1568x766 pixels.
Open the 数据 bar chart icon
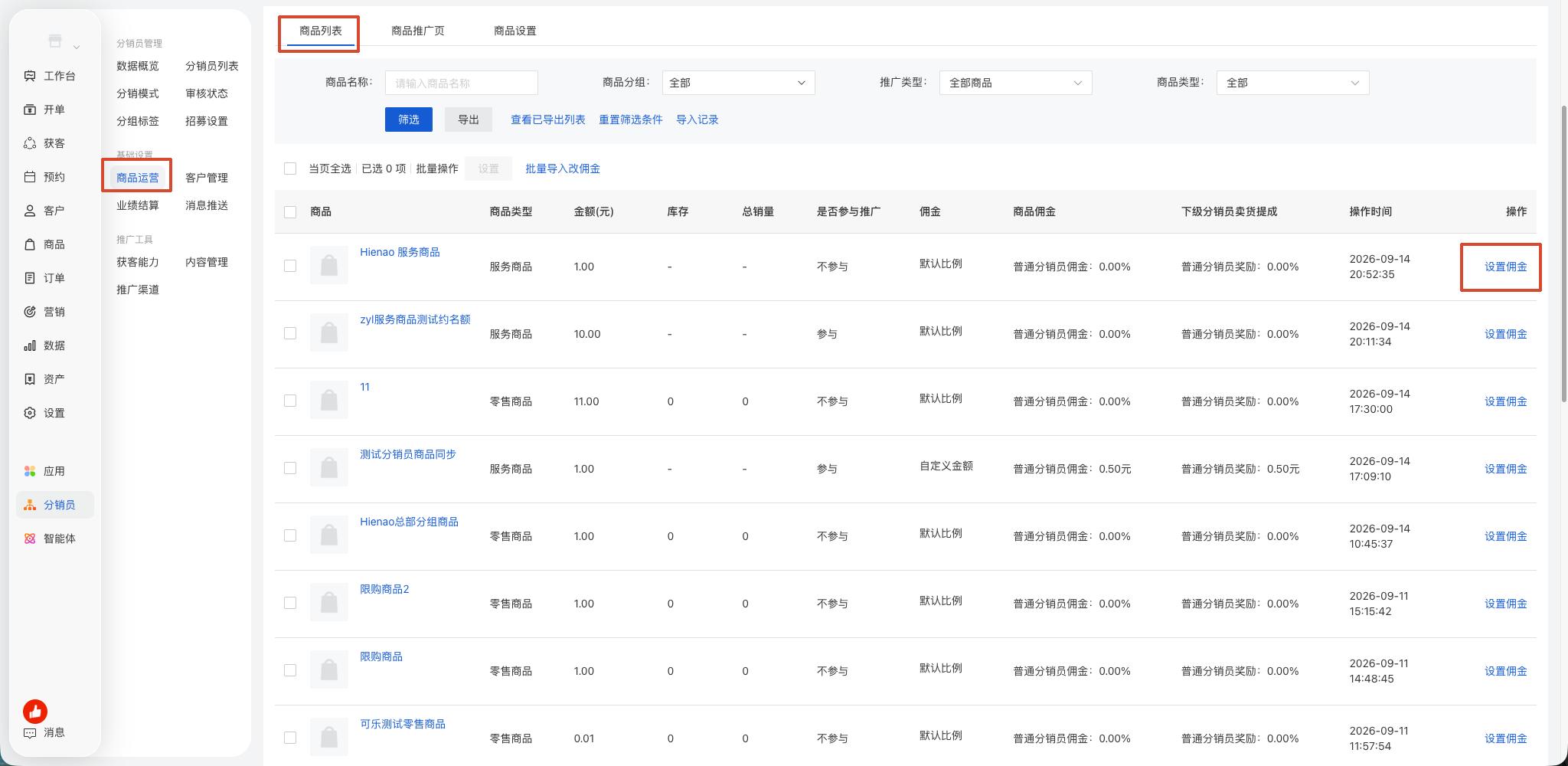30,345
